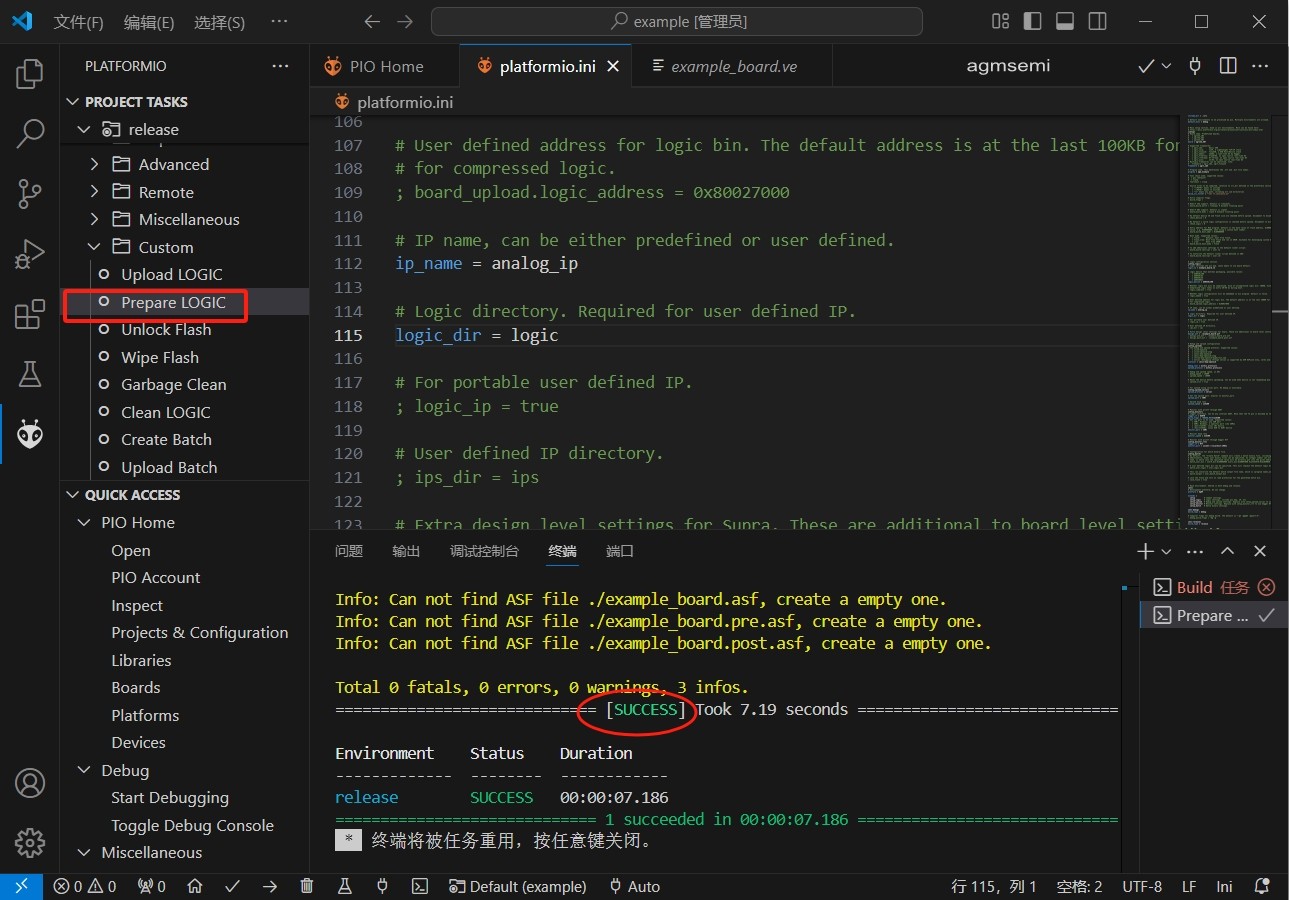Viewport: 1289px width, 900px height.
Task: Open the Accounts menu icon
Action: [30, 783]
